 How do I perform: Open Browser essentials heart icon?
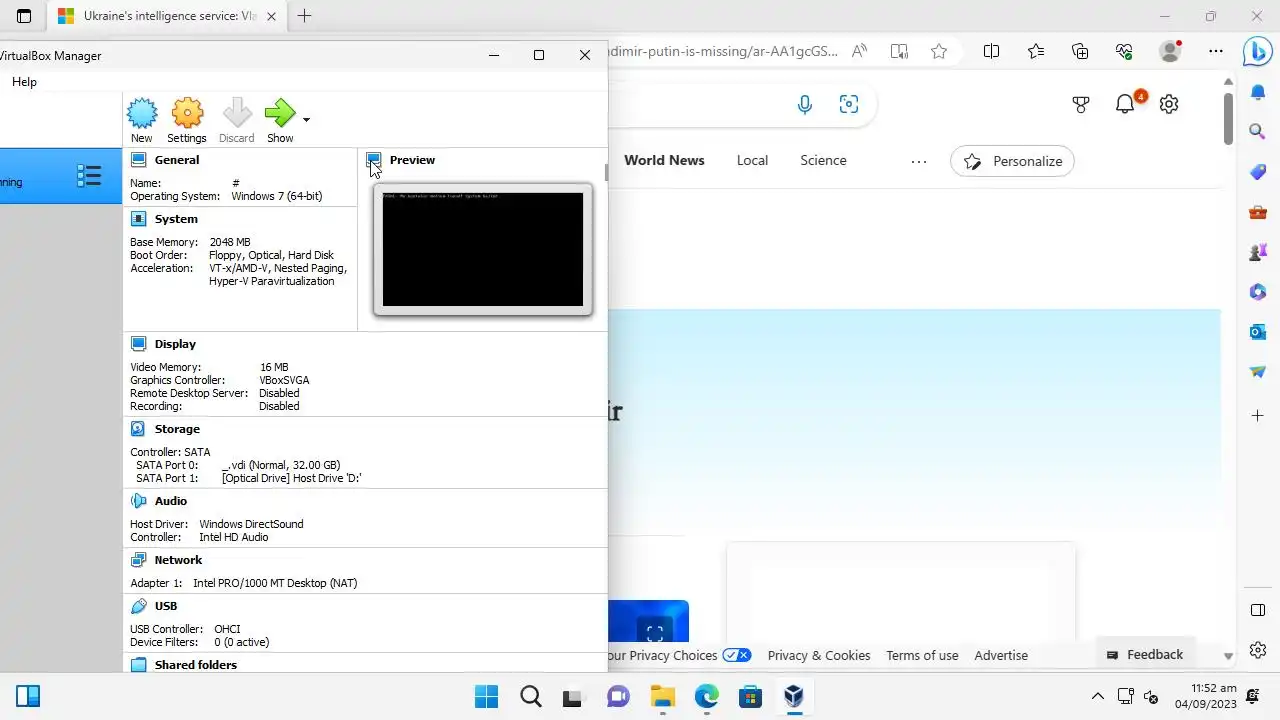click(x=1124, y=52)
